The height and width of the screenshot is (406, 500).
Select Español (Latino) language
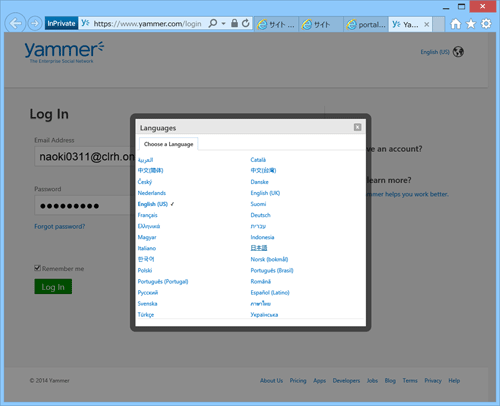point(270,292)
